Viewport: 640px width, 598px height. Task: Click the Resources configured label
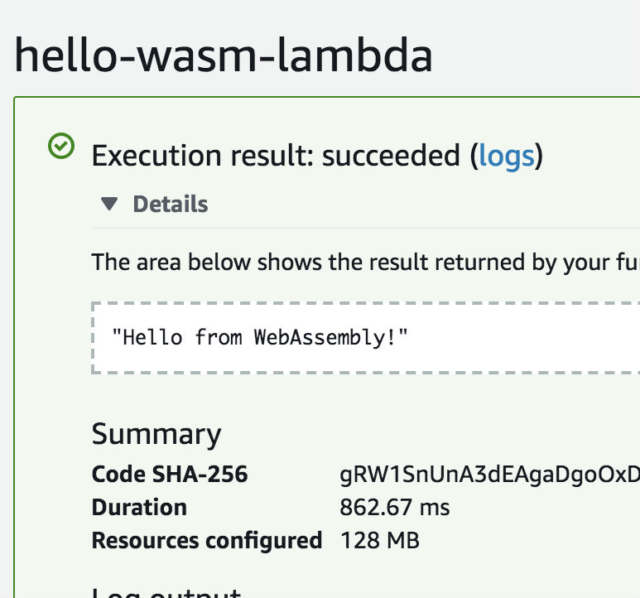(207, 540)
